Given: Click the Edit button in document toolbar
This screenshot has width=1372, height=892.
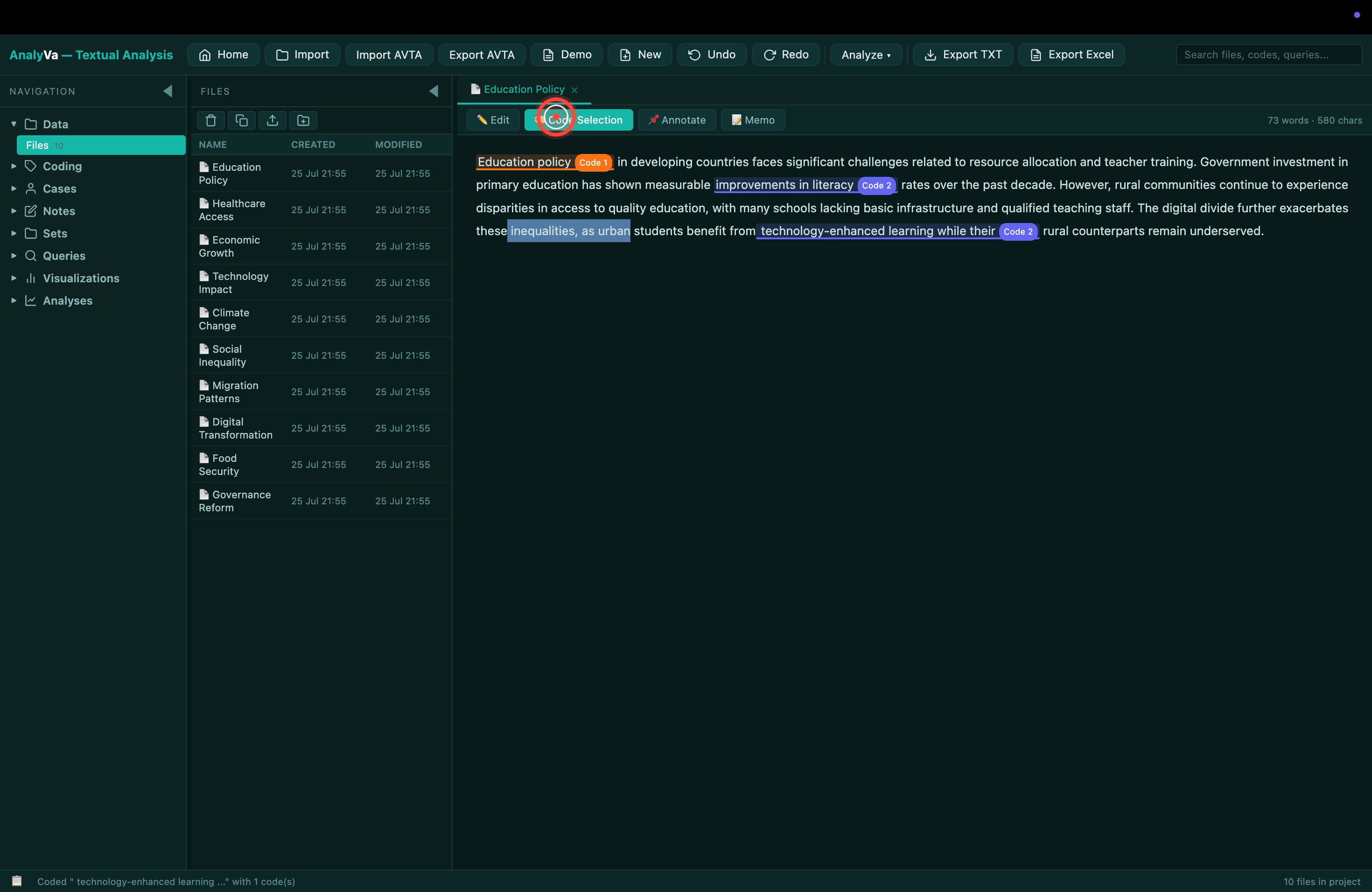Looking at the screenshot, I should click(x=493, y=120).
